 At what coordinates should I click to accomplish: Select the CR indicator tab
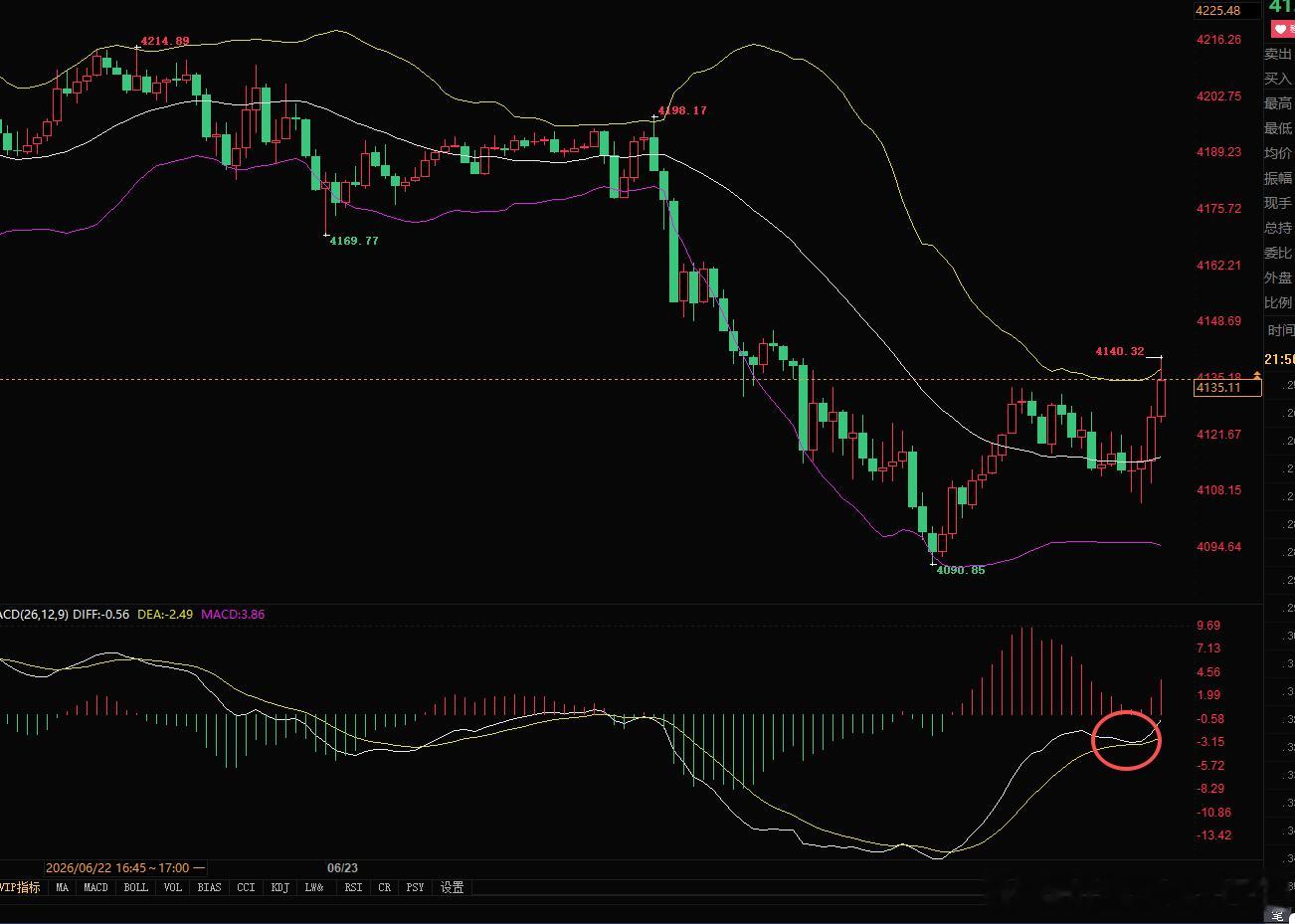[x=385, y=887]
